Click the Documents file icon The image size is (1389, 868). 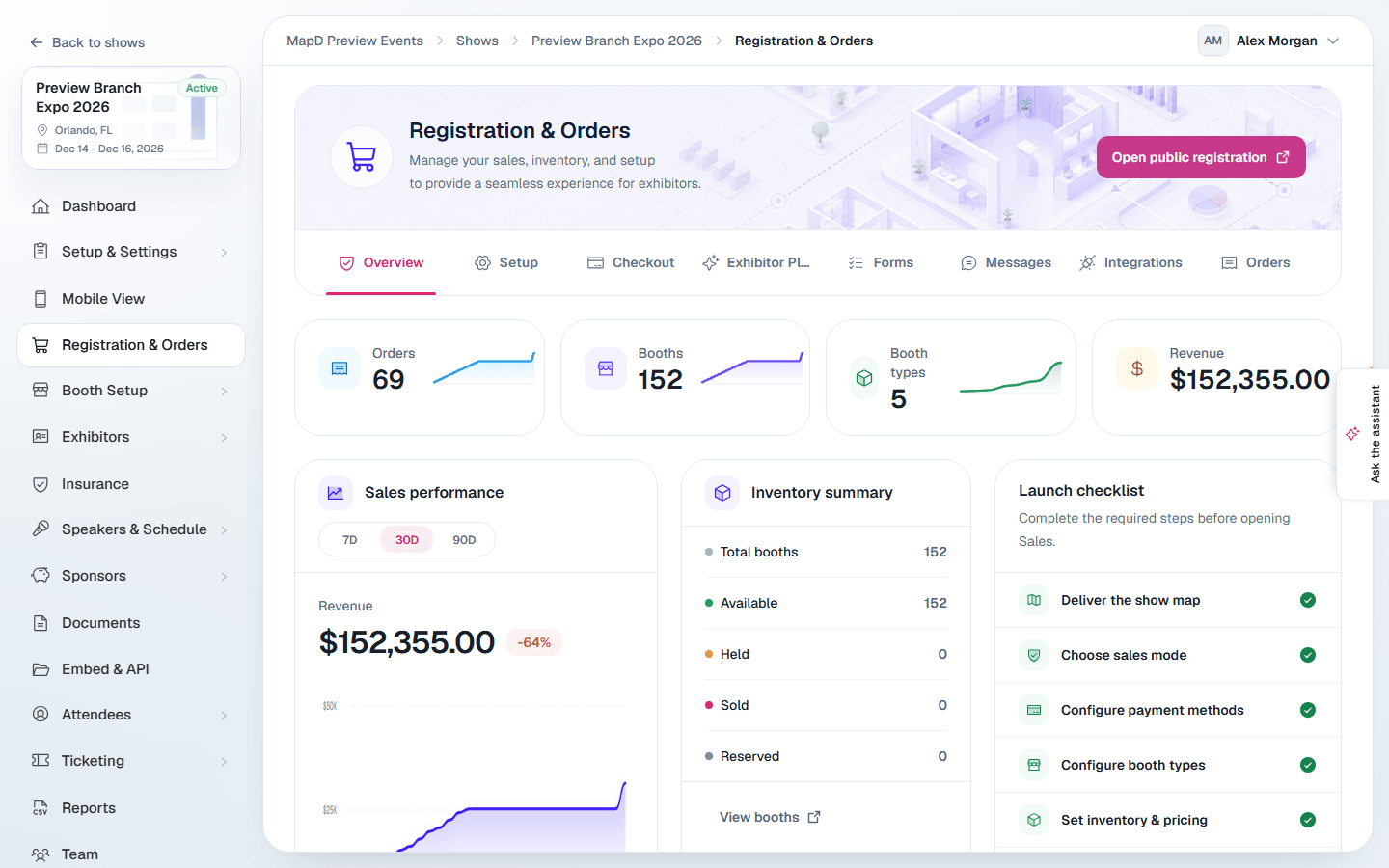41,623
